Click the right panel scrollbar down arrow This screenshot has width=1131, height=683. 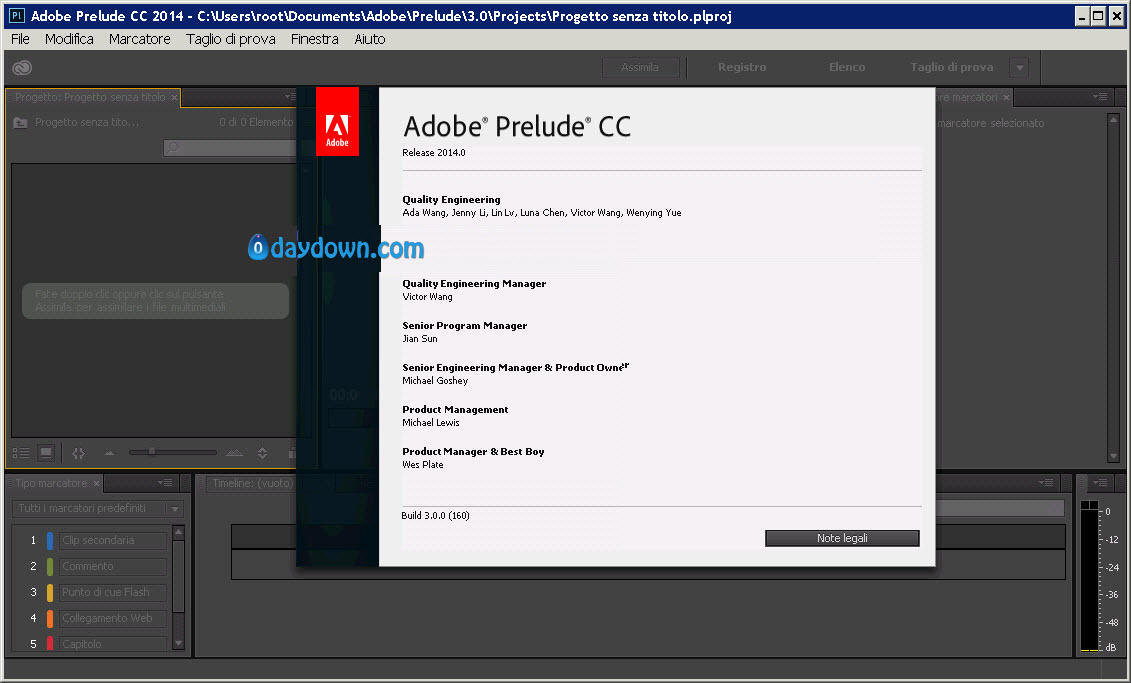pyautogui.click(x=1113, y=456)
